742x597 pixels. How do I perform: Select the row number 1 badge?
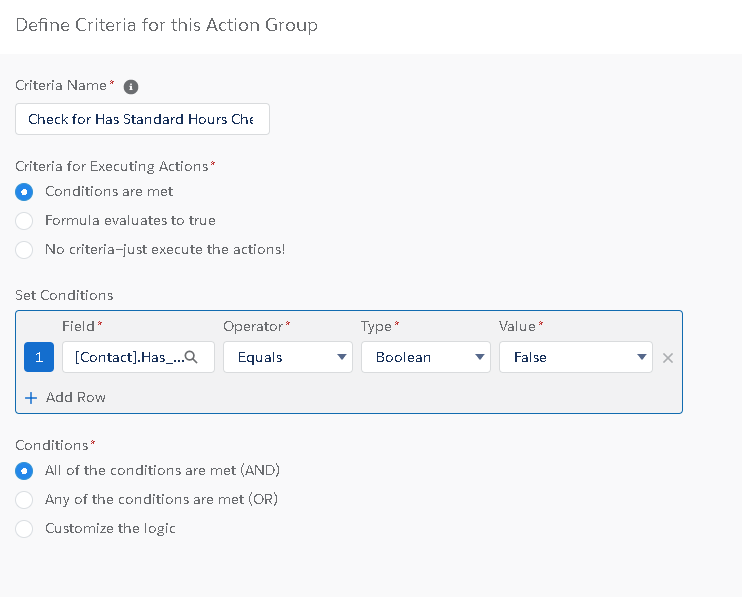pyautogui.click(x=39, y=357)
